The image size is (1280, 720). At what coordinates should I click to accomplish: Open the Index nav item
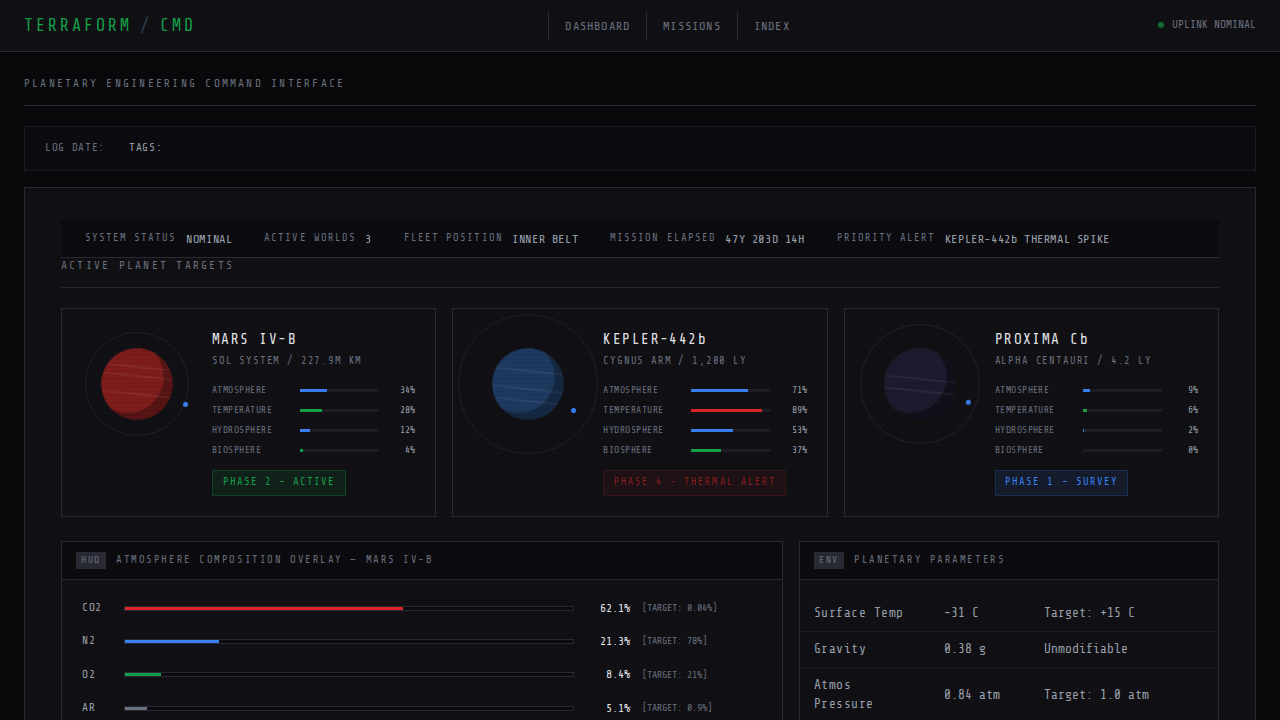[x=772, y=26]
